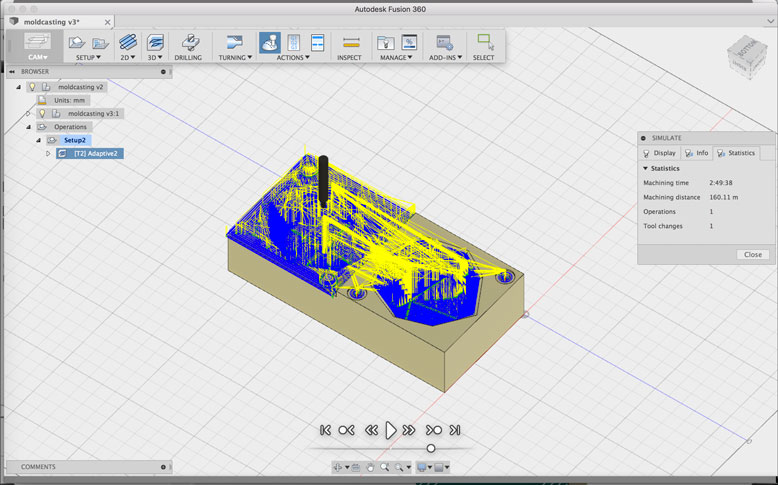Switch to the Statistics tab in Simulate

pos(736,153)
